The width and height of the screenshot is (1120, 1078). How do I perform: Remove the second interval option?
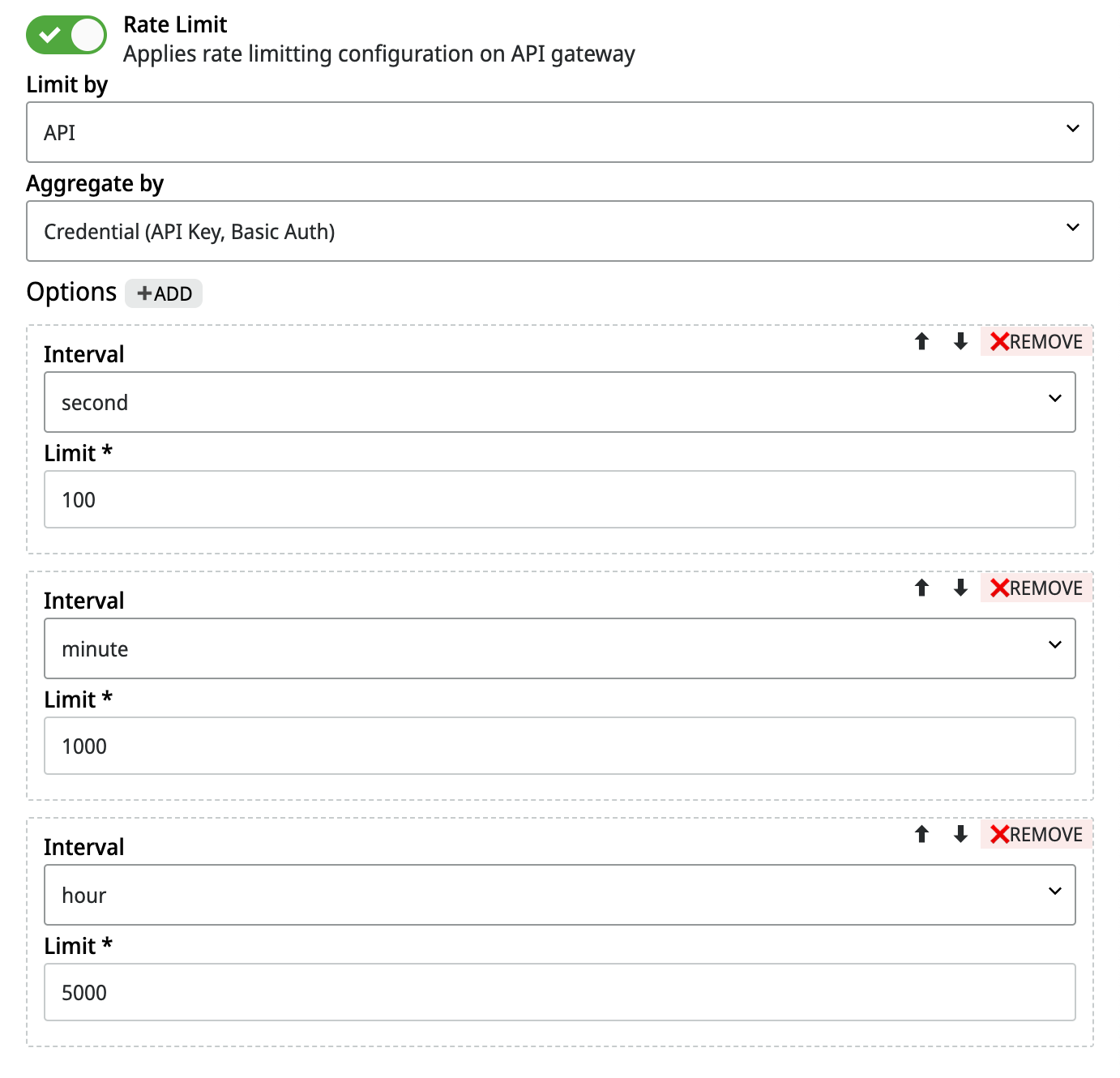(x=1036, y=342)
